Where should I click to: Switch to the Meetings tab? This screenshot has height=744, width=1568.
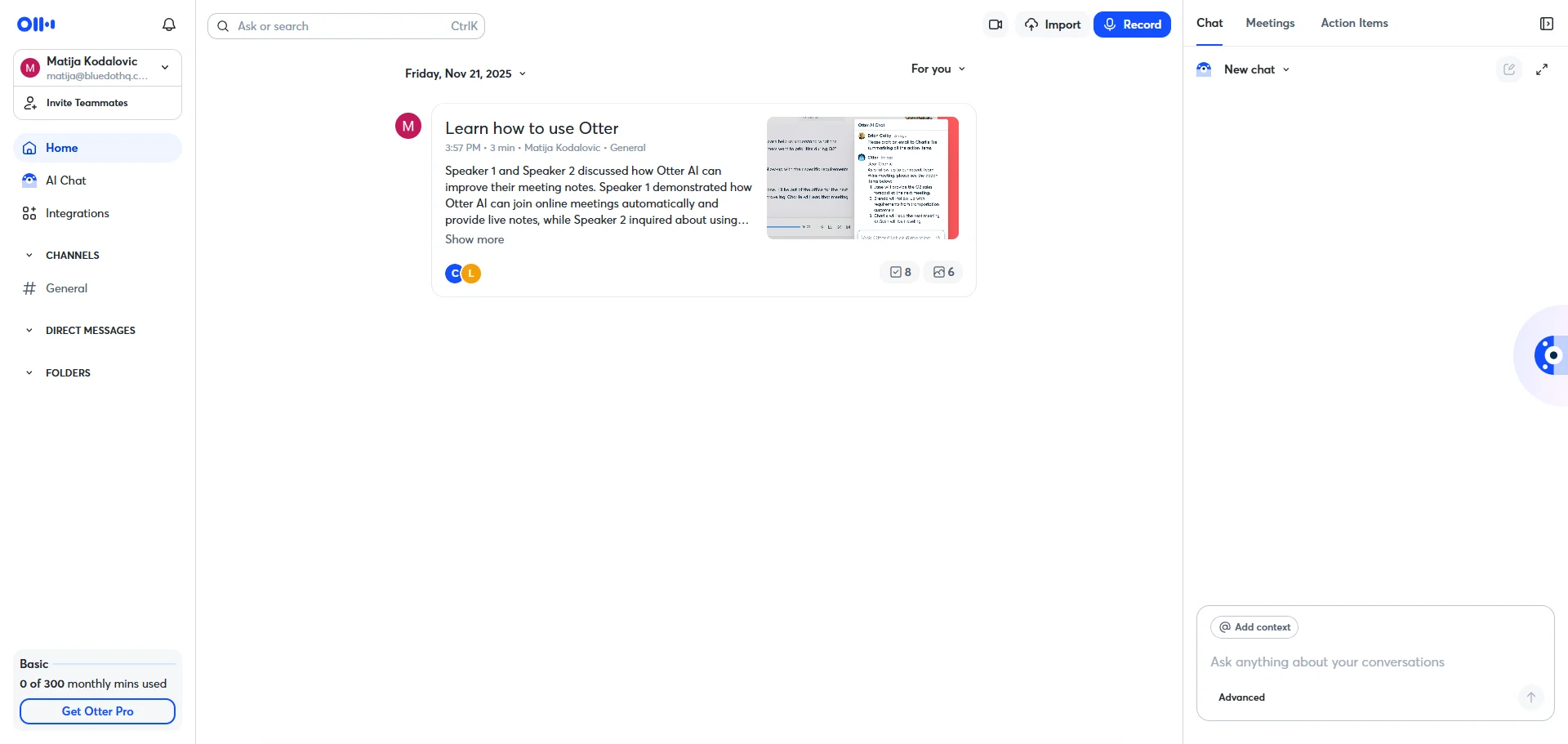point(1270,23)
